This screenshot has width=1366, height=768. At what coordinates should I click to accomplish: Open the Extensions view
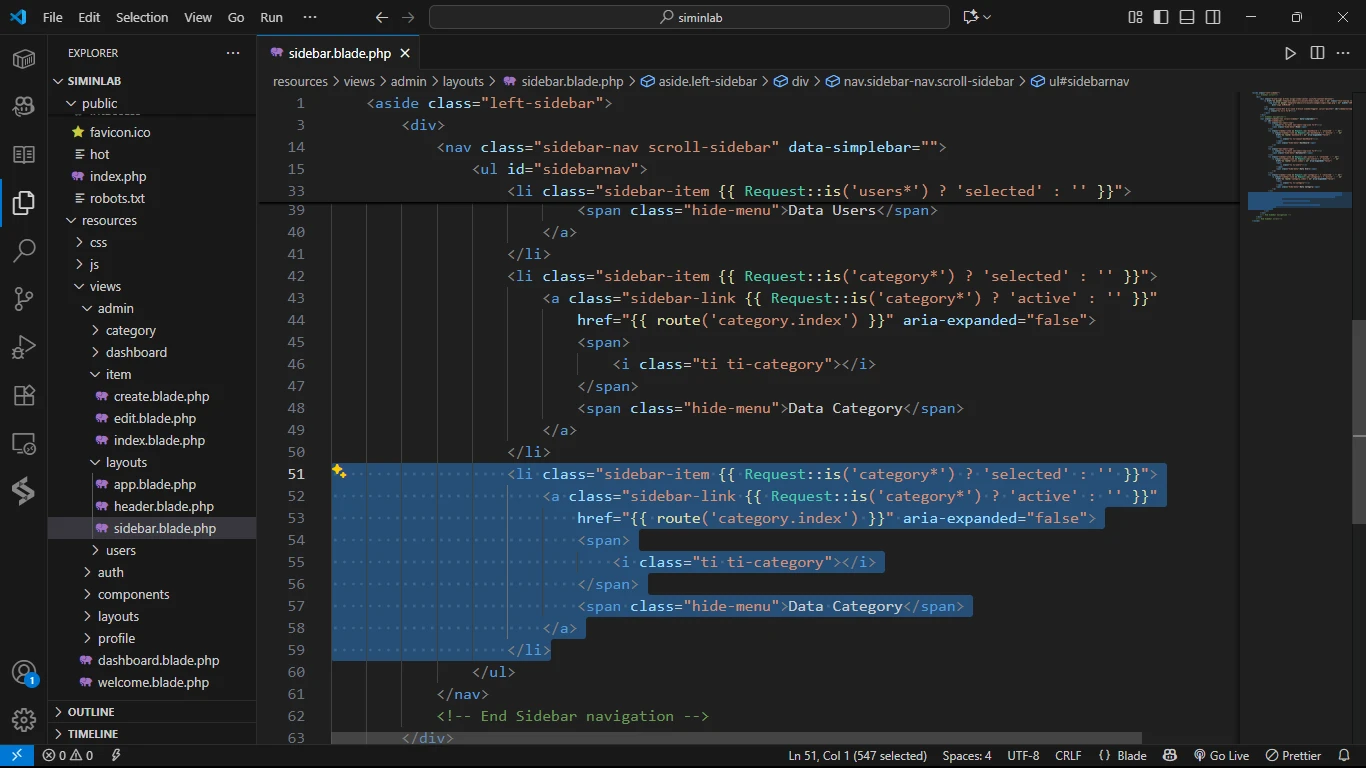[x=24, y=395]
